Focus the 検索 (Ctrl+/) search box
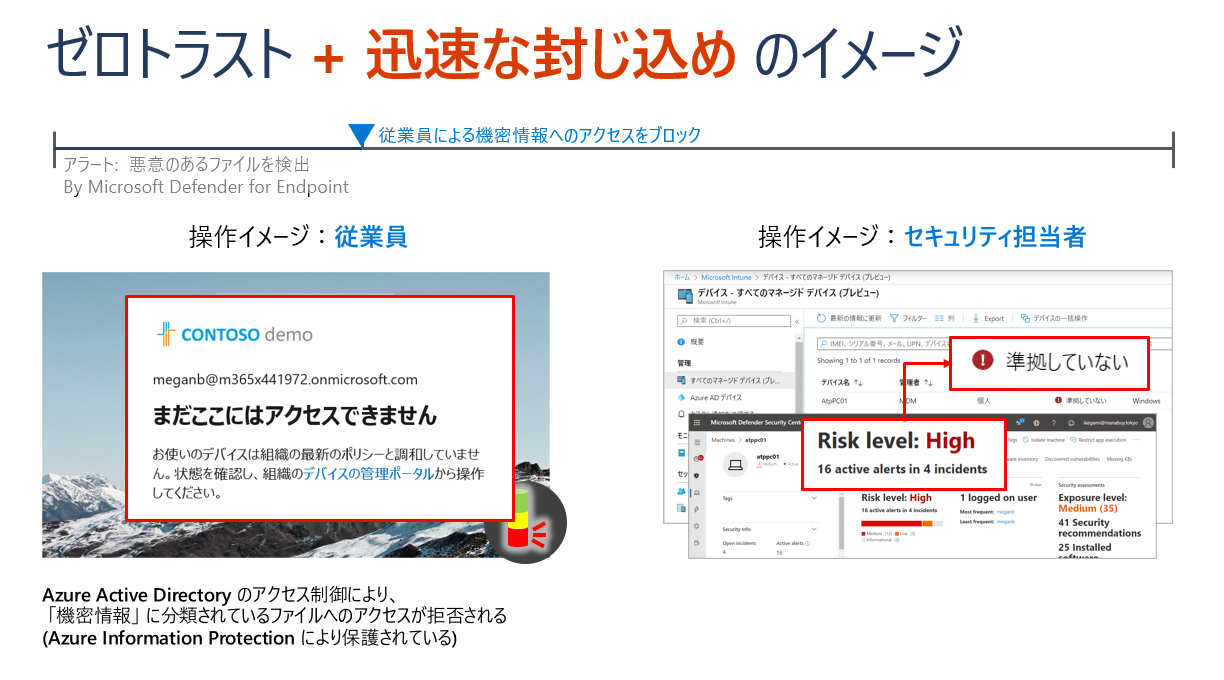The height and width of the screenshot is (680, 1224). click(x=734, y=320)
